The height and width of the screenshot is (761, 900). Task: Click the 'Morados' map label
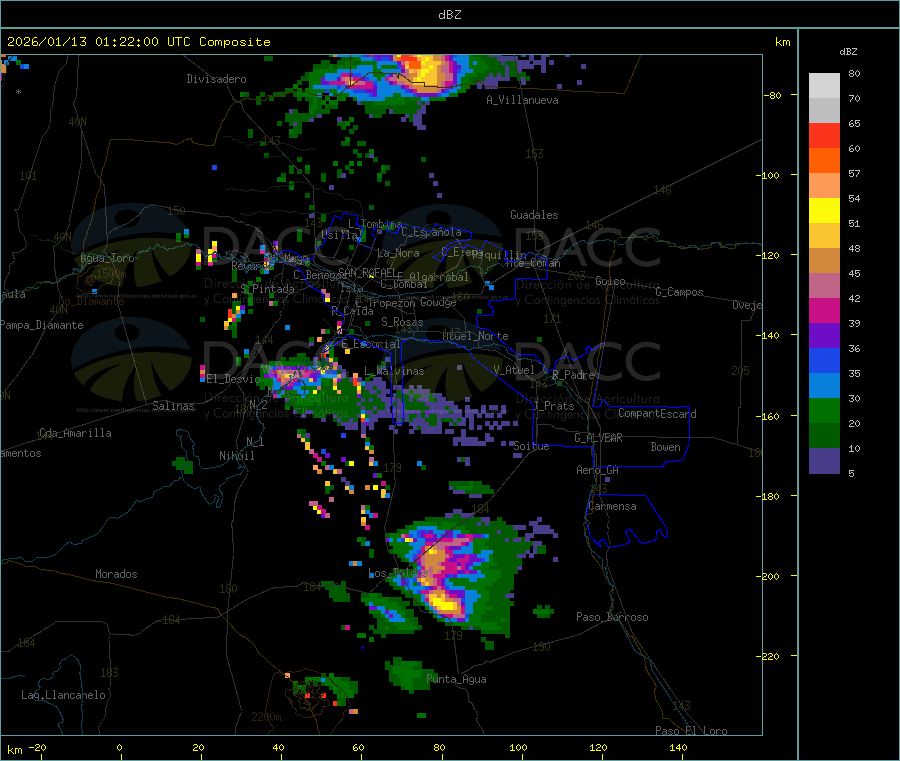[117, 574]
